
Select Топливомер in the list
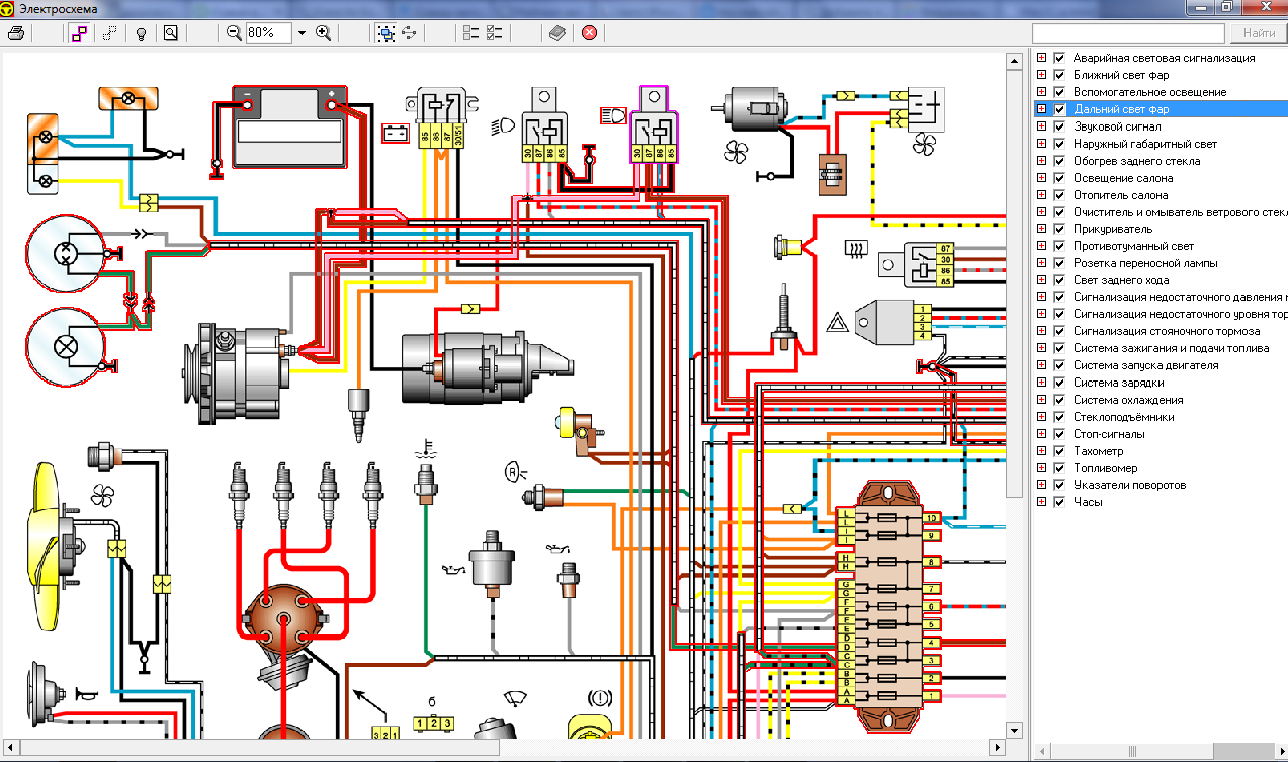1105,468
